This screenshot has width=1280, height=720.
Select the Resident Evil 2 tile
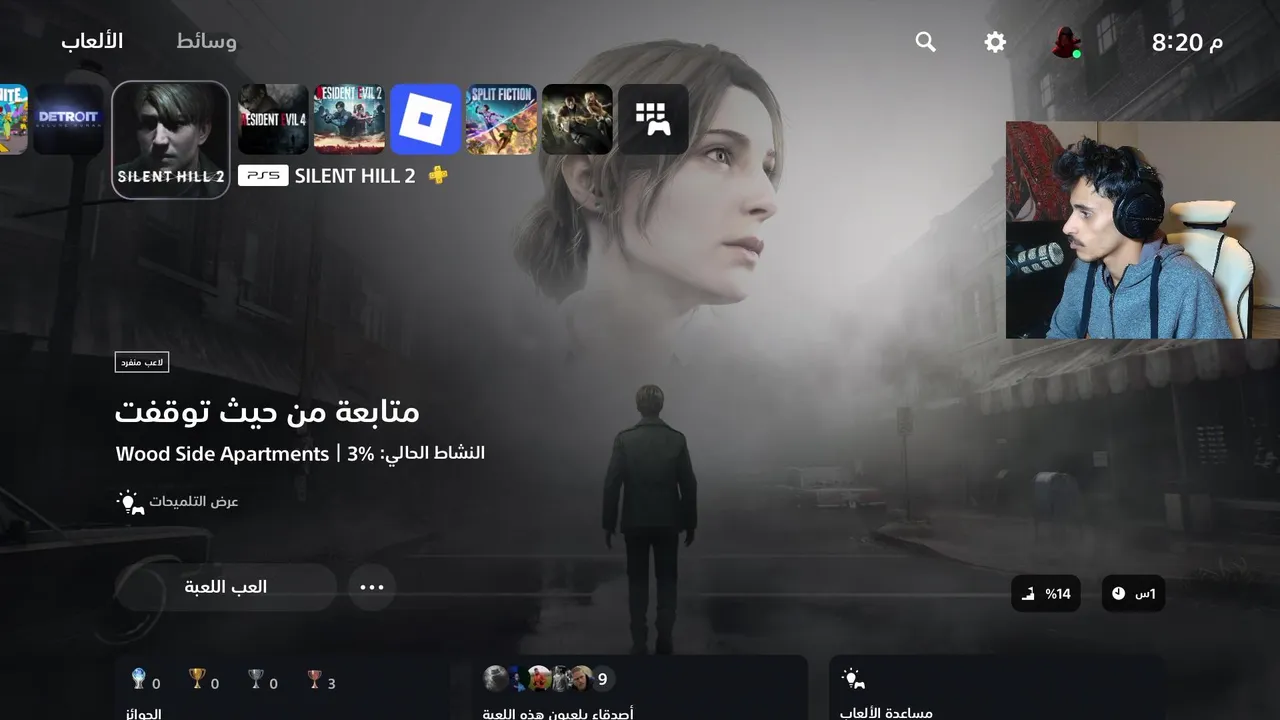[x=349, y=119]
